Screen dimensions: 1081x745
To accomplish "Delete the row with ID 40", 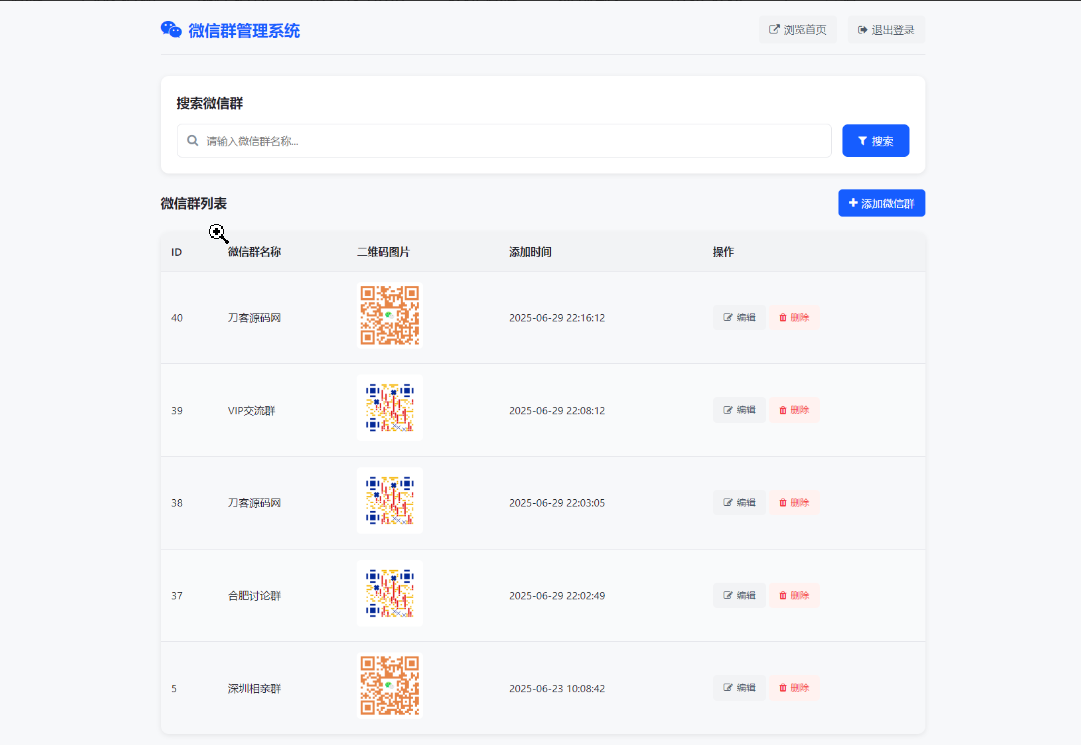I will (794, 318).
